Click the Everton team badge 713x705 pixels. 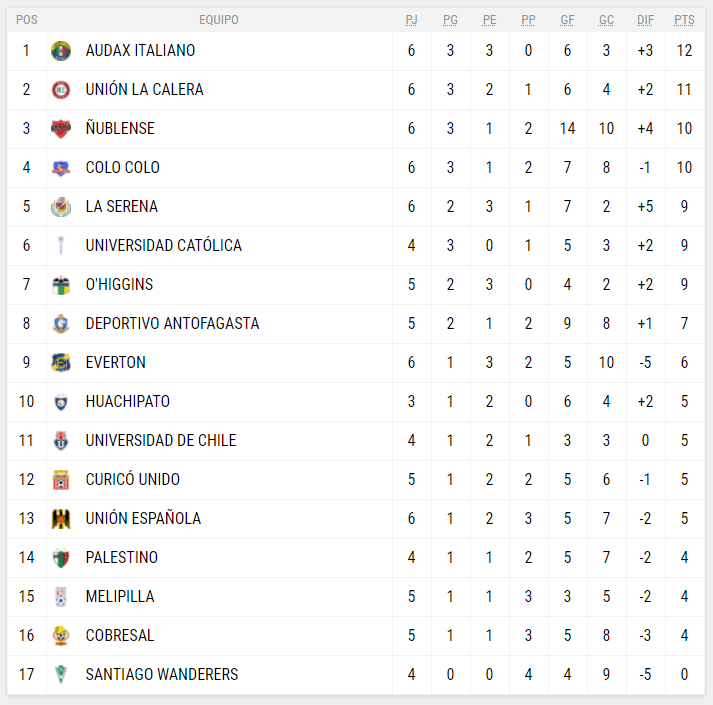[61, 362]
